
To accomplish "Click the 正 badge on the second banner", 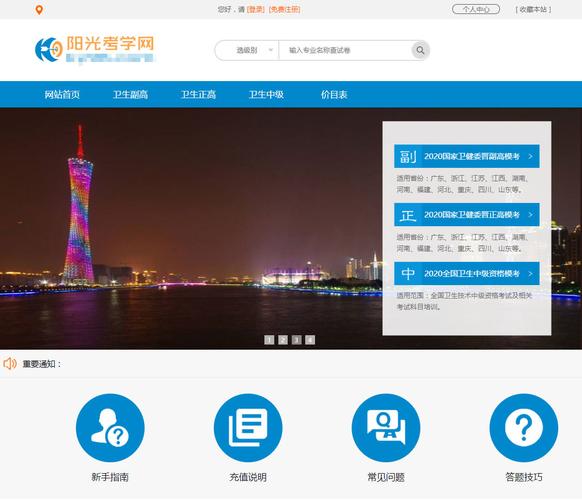I will tap(408, 215).
